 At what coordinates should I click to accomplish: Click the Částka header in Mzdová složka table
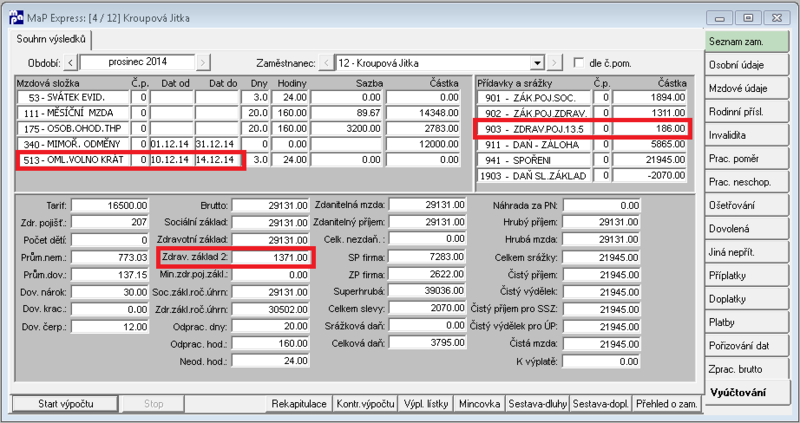[443, 83]
